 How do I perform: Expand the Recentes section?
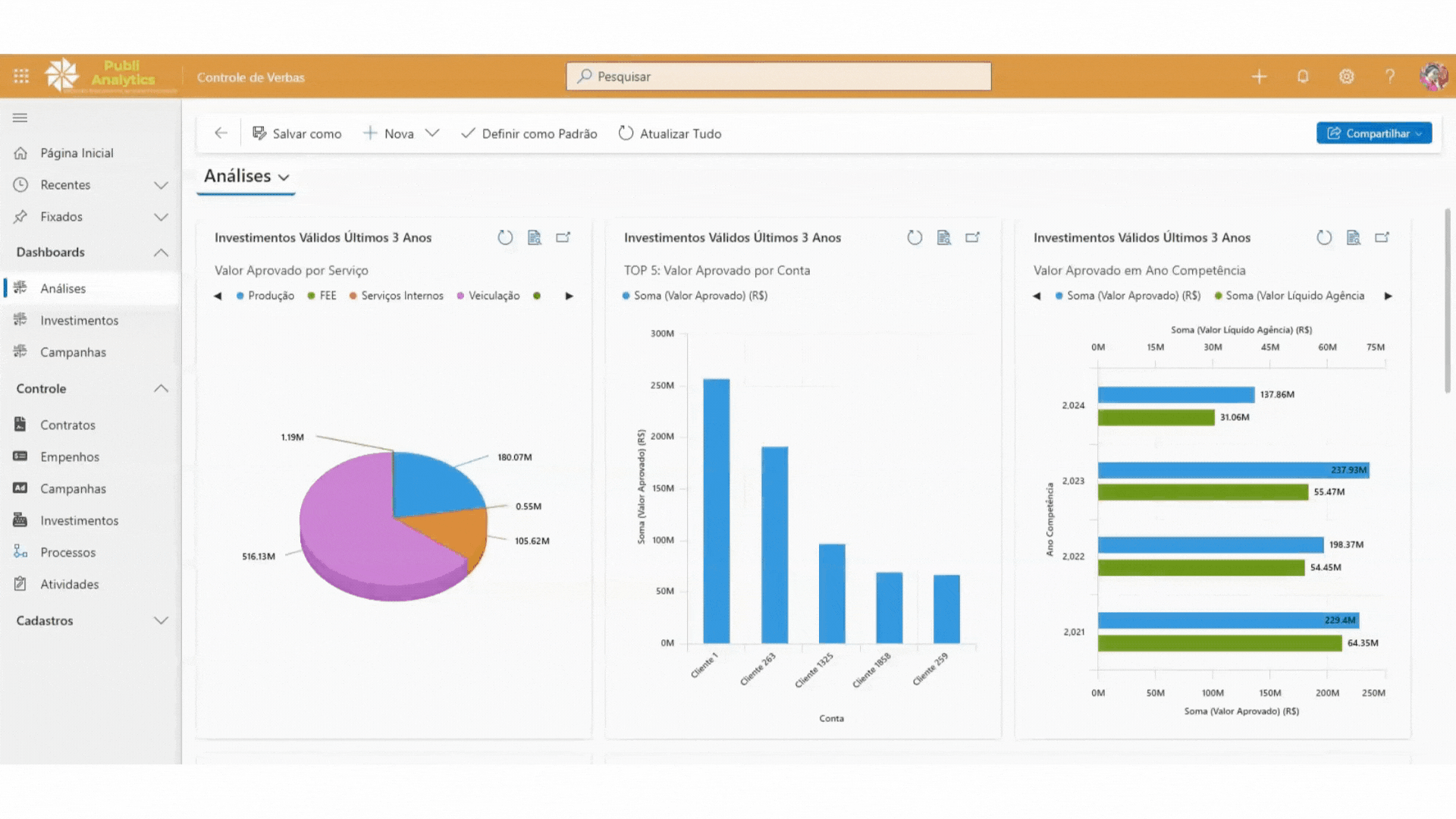coord(161,185)
